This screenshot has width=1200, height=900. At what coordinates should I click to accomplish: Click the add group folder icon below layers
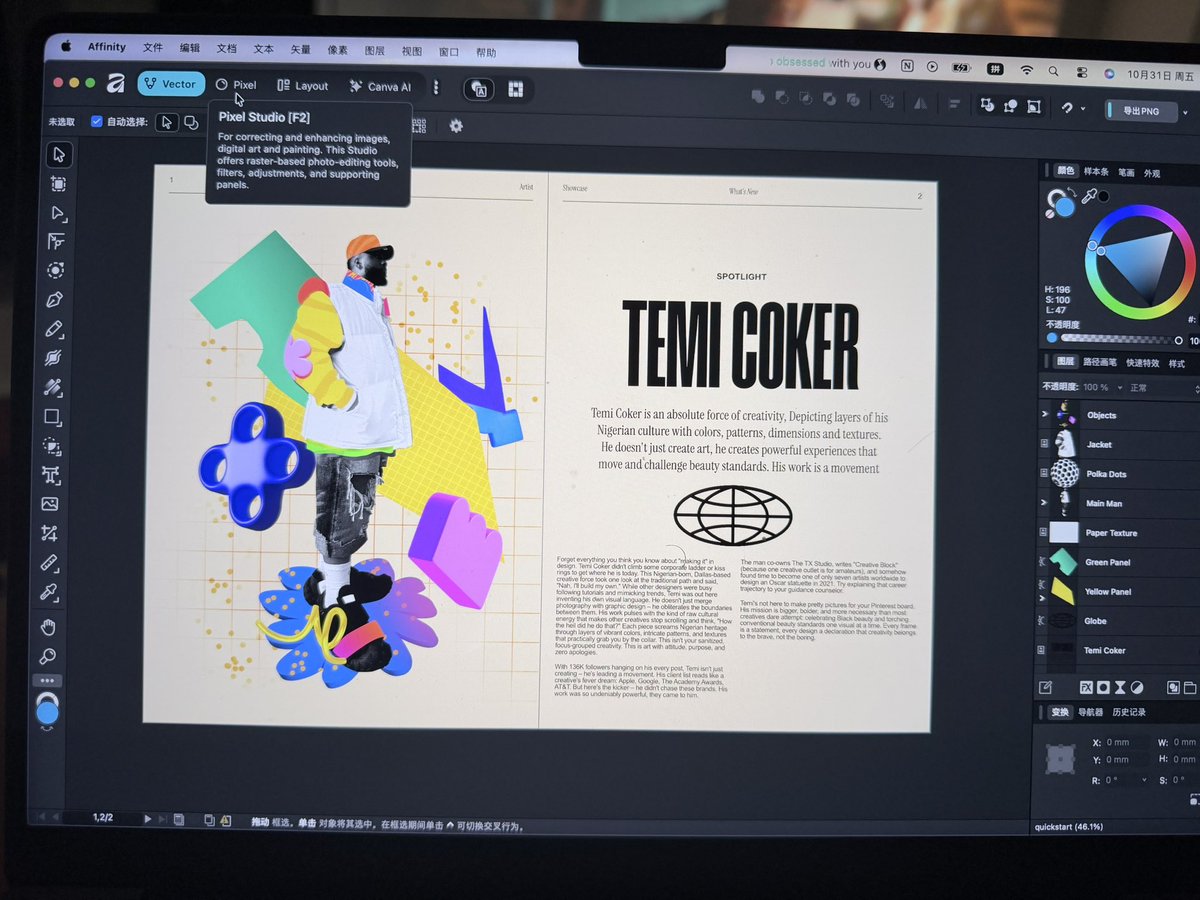(1190, 688)
